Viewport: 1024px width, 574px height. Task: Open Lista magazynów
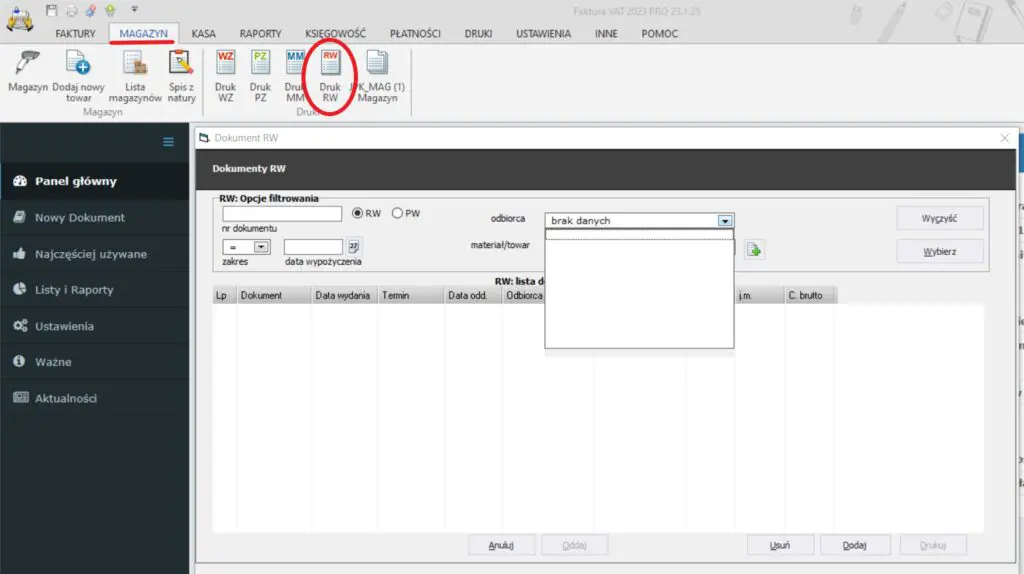pos(135,65)
